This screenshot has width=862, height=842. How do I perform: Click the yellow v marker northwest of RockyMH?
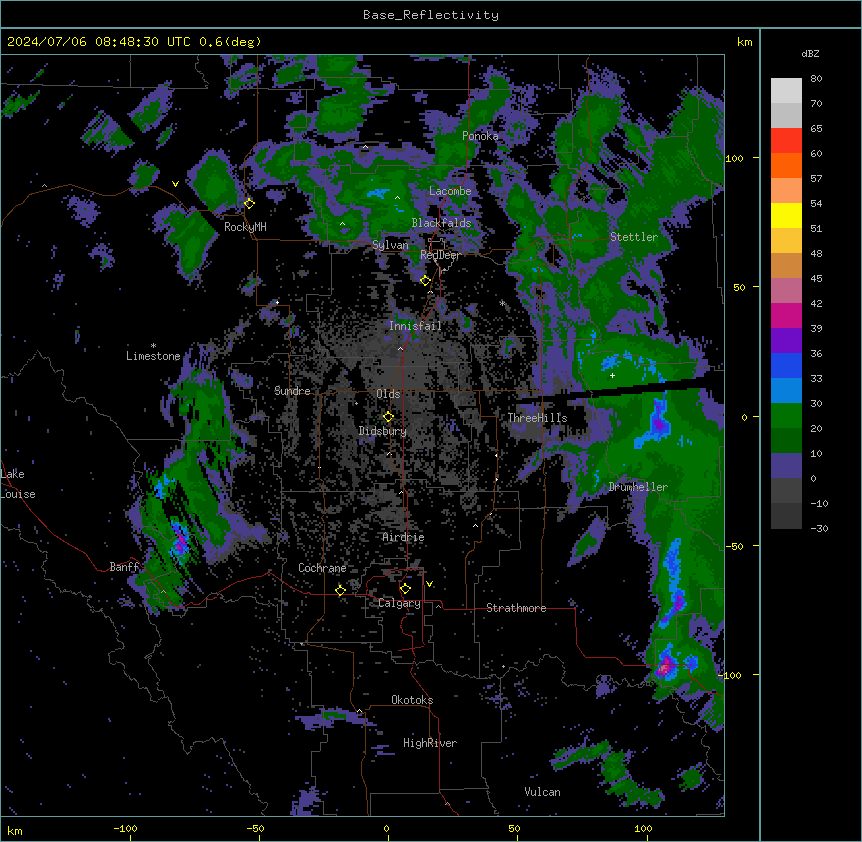click(x=175, y=184)
